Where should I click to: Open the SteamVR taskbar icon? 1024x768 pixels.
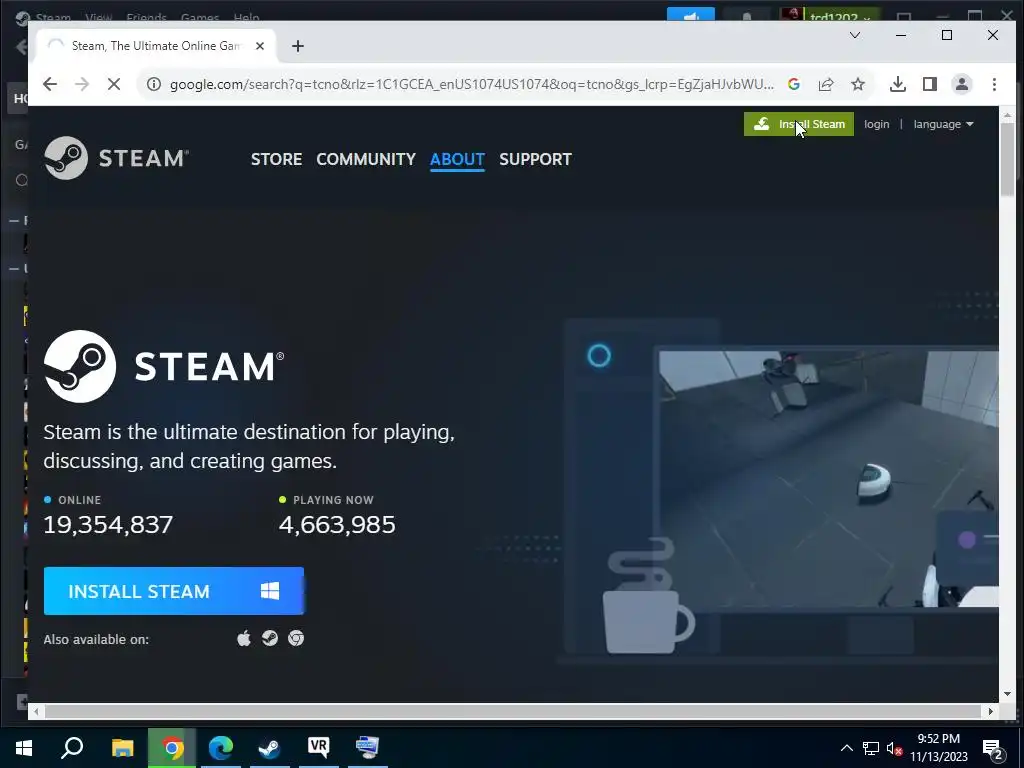pos(319,748)
